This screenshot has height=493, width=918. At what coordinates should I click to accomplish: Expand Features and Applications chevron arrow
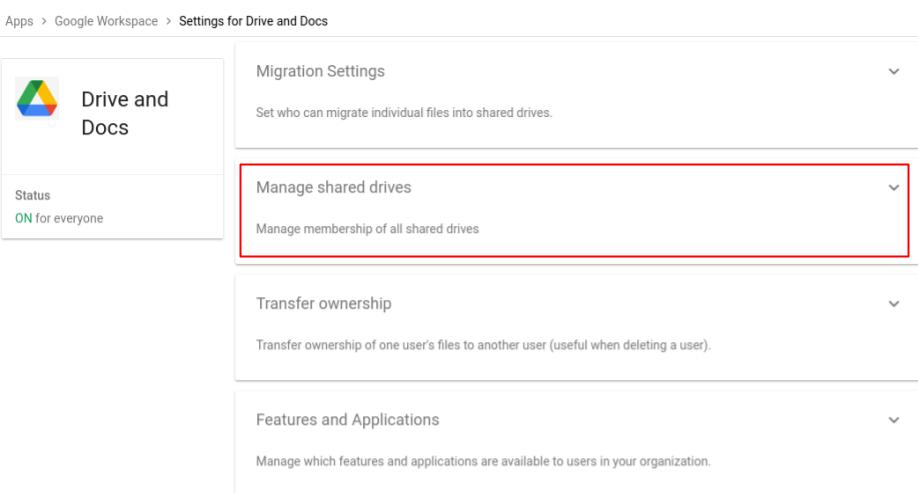click(x=893, y=420)
